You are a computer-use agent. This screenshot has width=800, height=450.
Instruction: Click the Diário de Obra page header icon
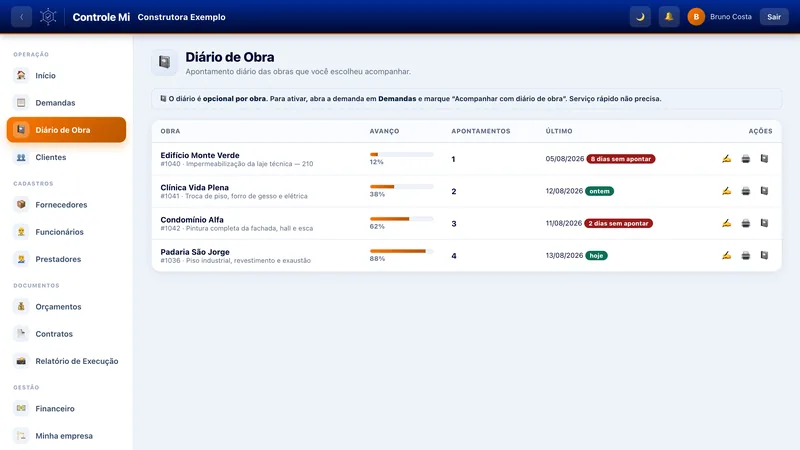(164, 62)
